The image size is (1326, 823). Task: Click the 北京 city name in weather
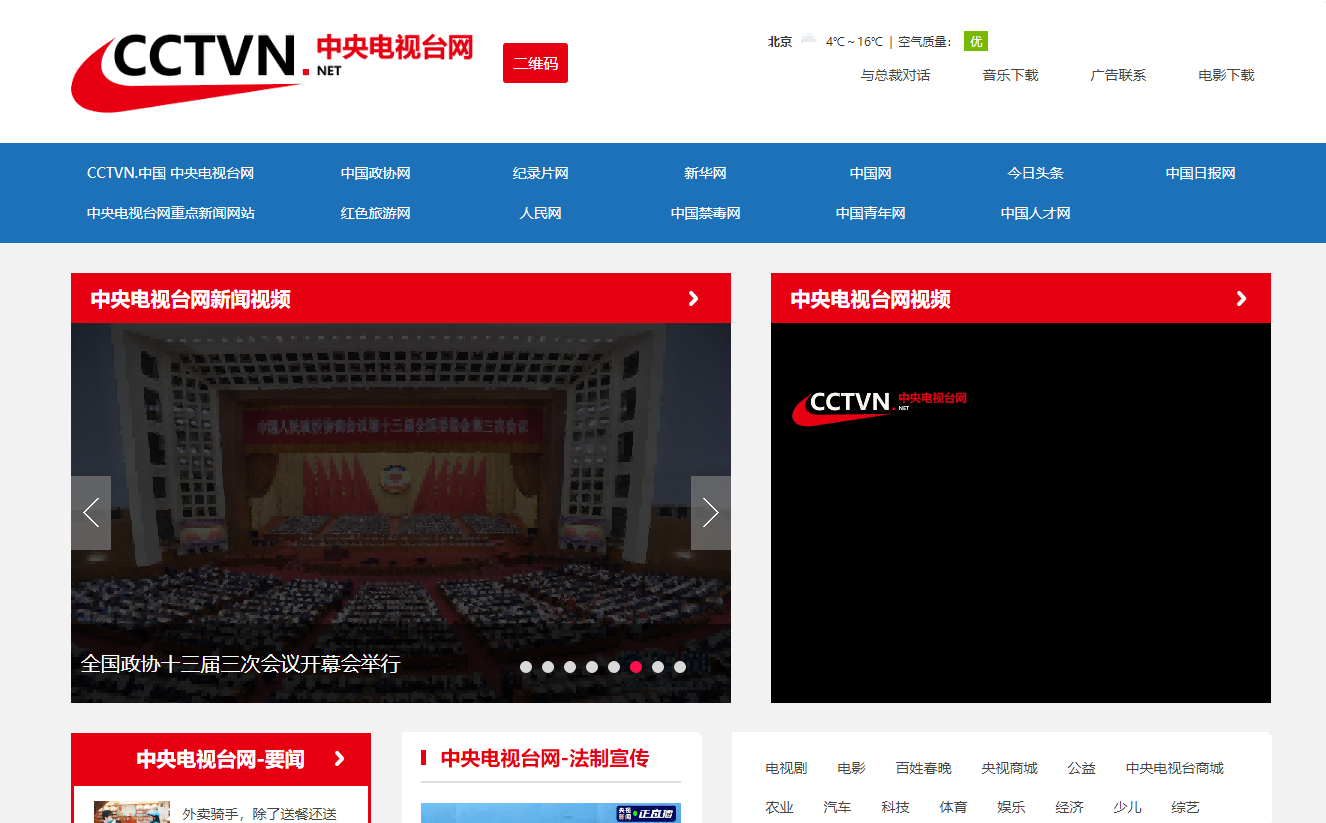780,41
